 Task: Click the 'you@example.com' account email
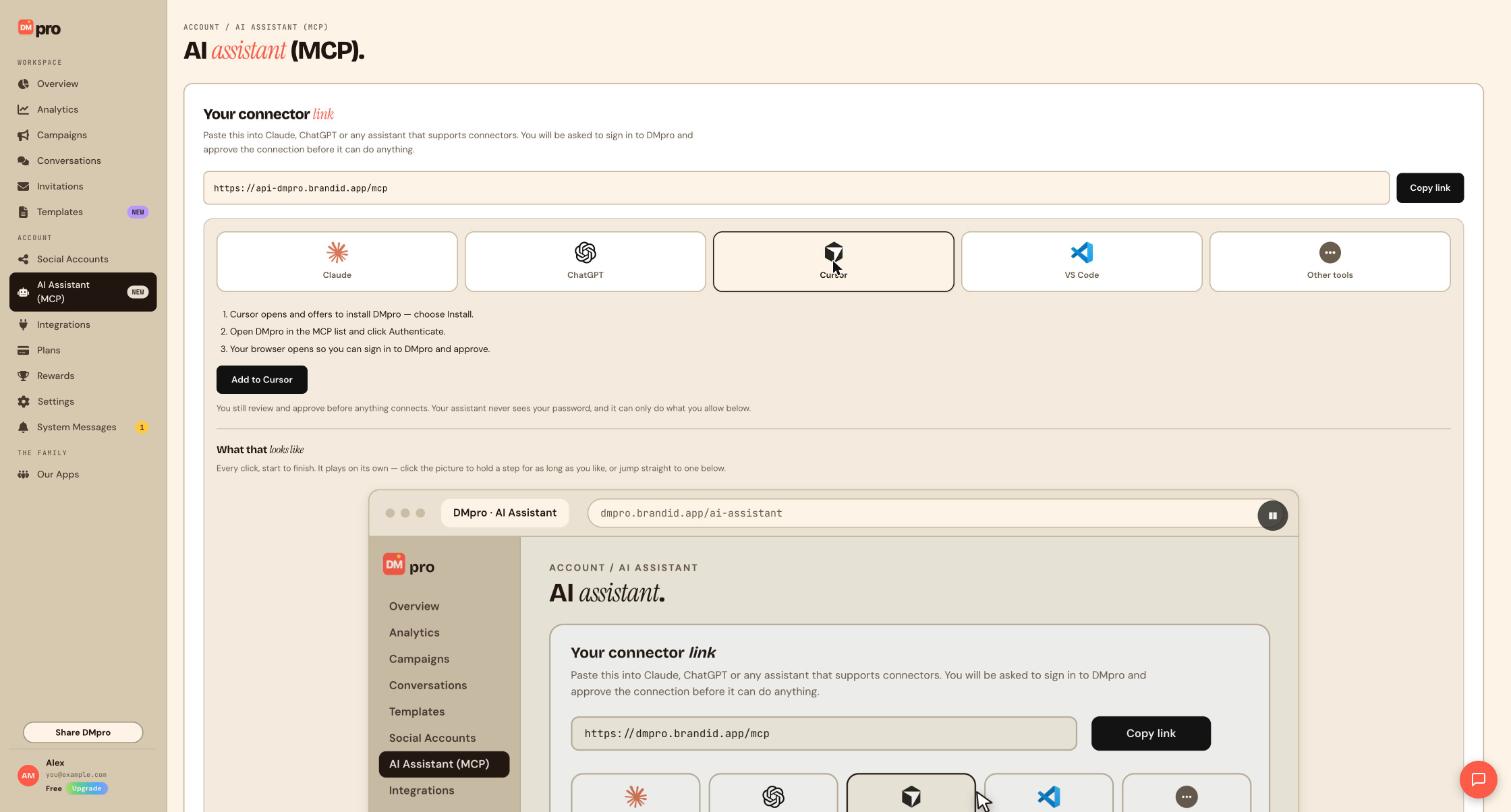(x=76, y=775)
